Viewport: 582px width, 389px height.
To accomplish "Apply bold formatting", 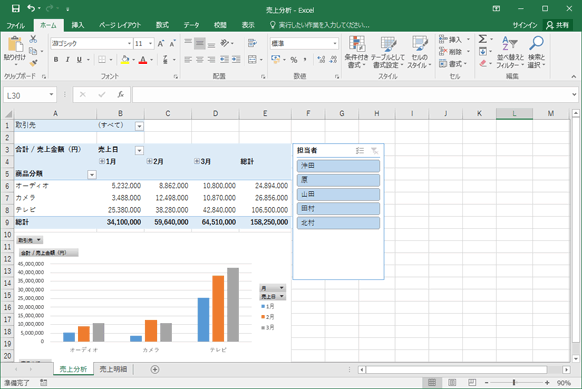I will click(56, 59).
